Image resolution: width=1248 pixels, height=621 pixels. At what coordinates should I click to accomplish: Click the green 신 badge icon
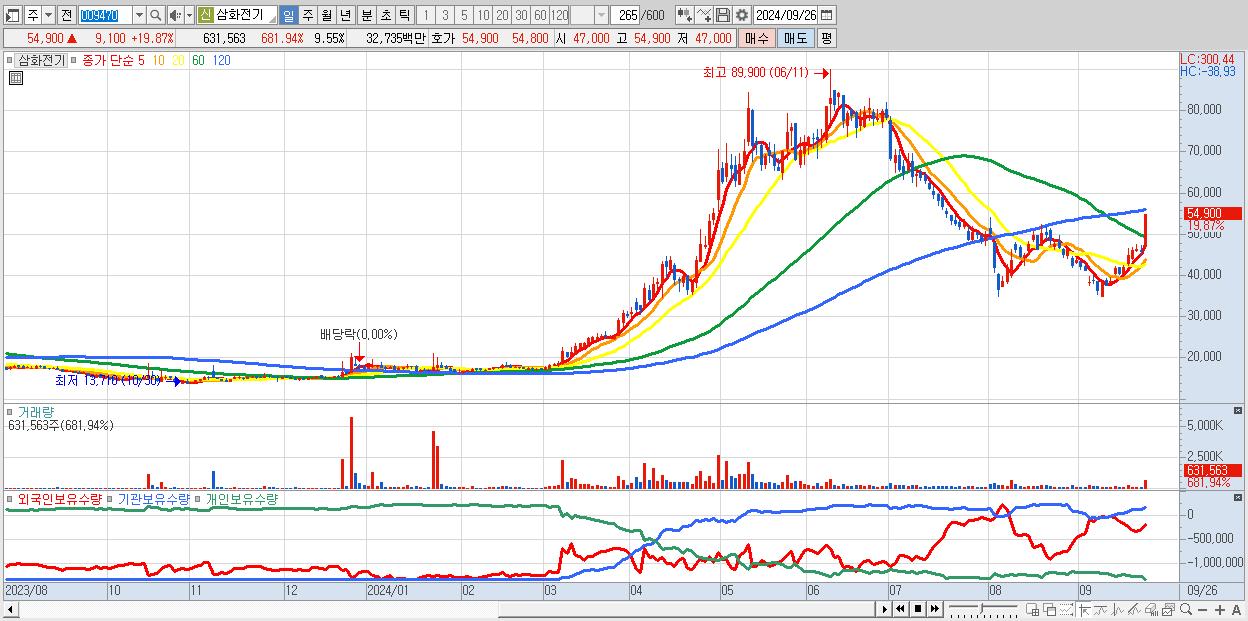coord(205,15)
